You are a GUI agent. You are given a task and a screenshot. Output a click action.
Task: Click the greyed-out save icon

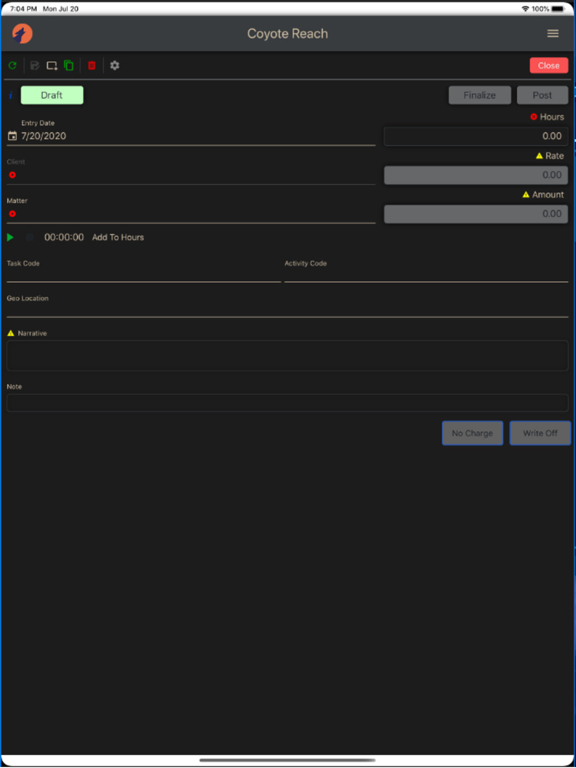tap(35, 66)
